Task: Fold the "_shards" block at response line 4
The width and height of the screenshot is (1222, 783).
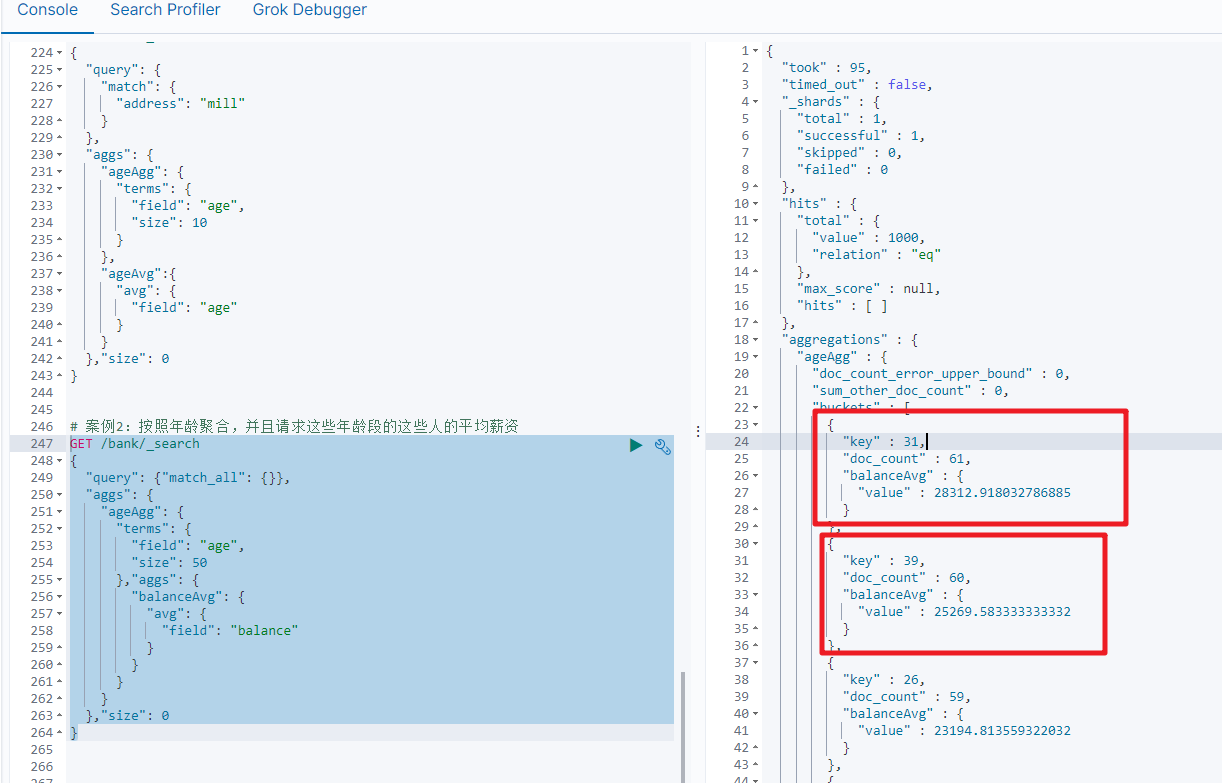Action: point(755,101)
